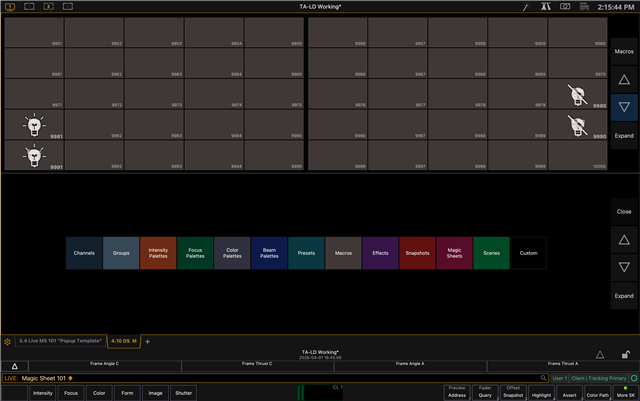Screen dimensions: 640x401
Task: Select the Magic Sheets target button
Action: tap(454, 253)
